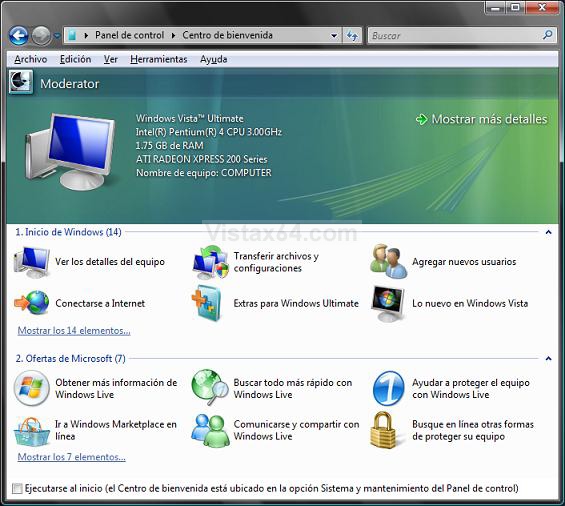Select Ir a Windows Marketplace en línea
Viewport: 565px width, 506px height.
pos(116,430)
